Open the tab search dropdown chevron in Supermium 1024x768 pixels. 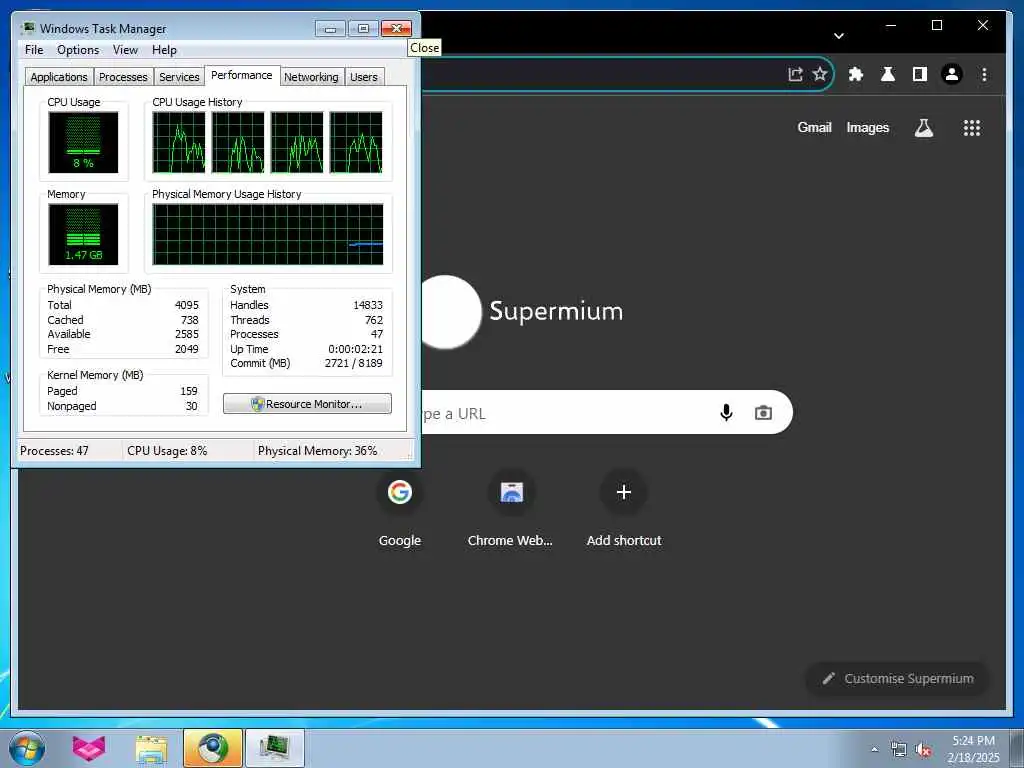click(x=839, y=36)
